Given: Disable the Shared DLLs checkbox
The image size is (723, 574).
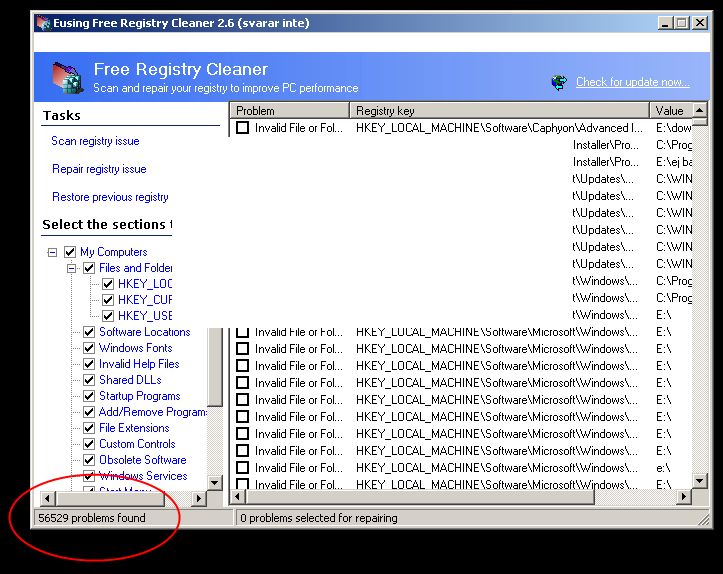Looking at the screenshot, I should (89, 380).
